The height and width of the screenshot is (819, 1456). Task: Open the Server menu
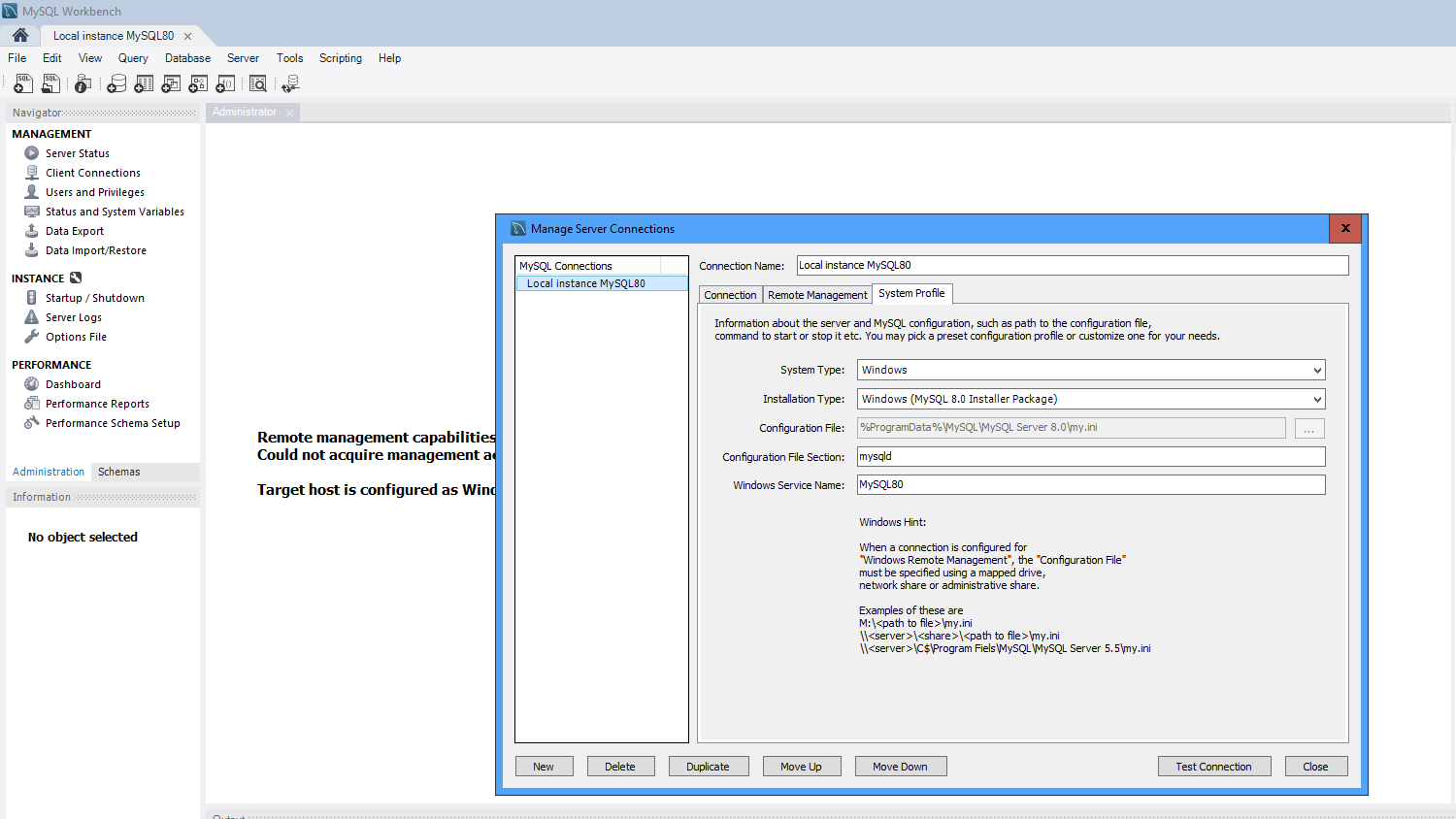[x=243, y=58]
